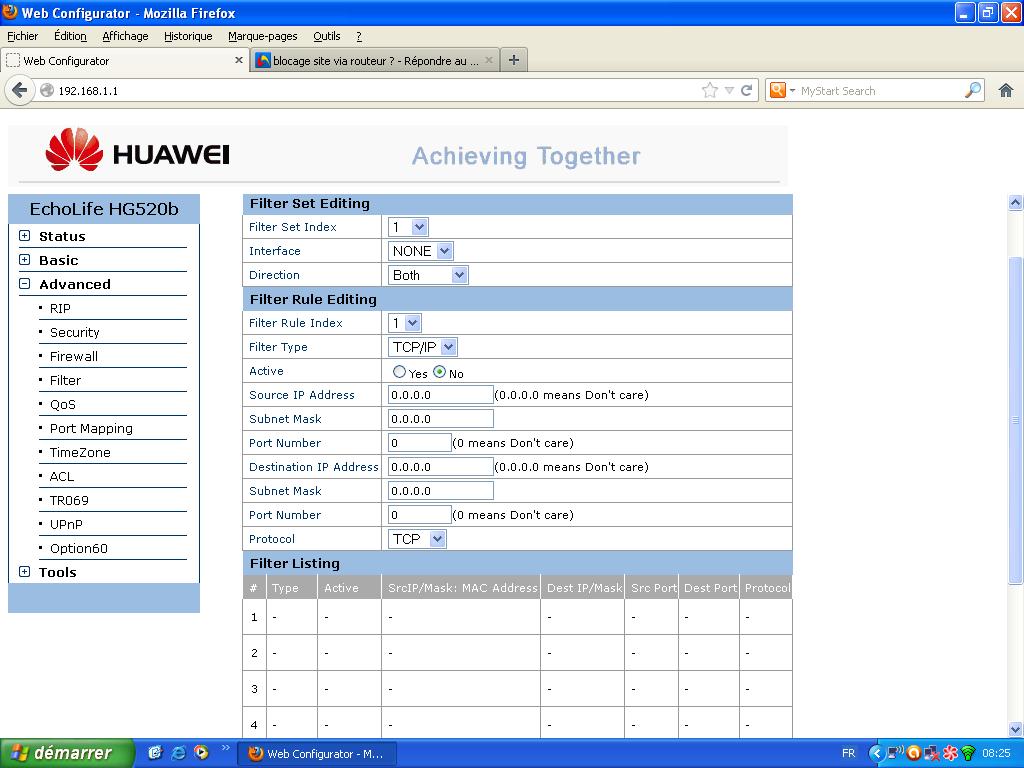Image resolution: width=1024 pixels, height=768 pixels.
Task: Open the QoS settings link
Action: pyautogui.click(x=63, y=404)
